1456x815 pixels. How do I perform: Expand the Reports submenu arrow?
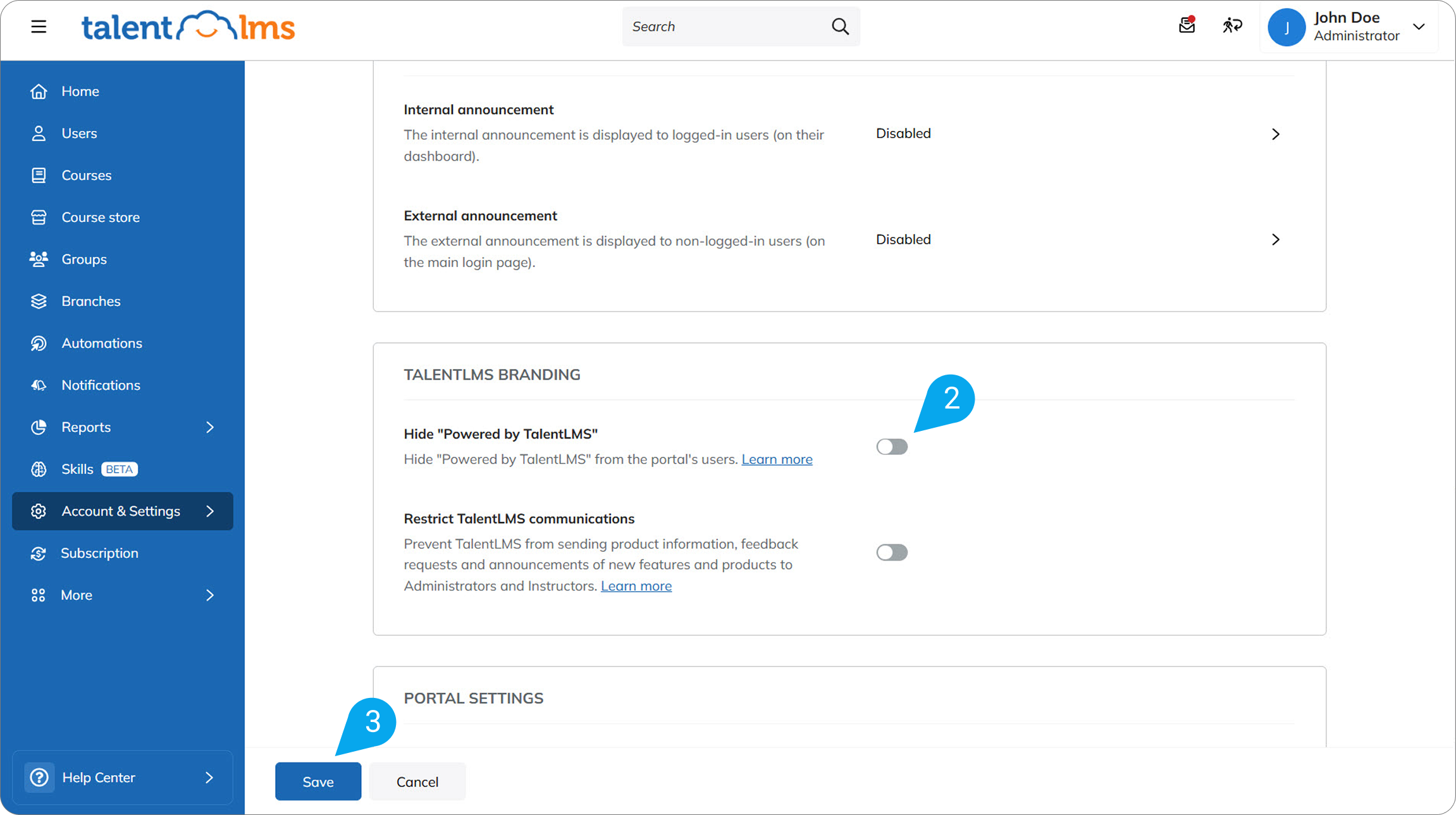click(x=210, y=427)
